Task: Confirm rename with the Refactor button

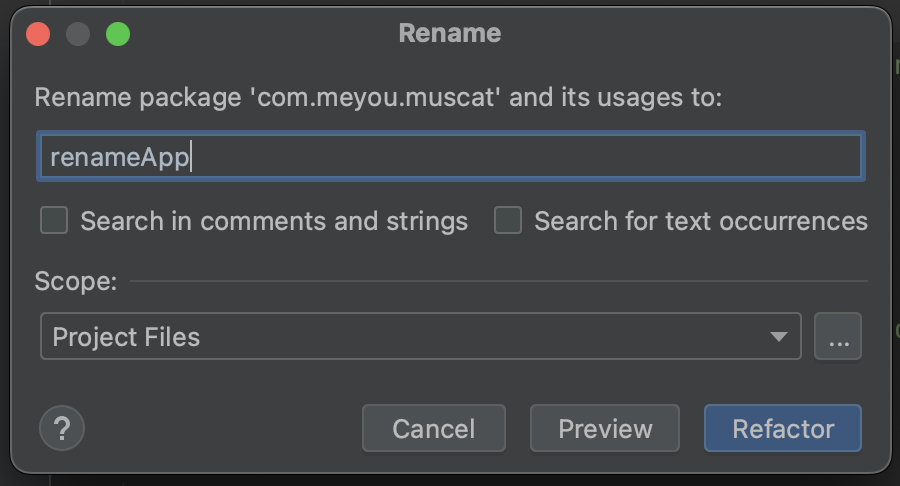Action: [x=783, y=428]
